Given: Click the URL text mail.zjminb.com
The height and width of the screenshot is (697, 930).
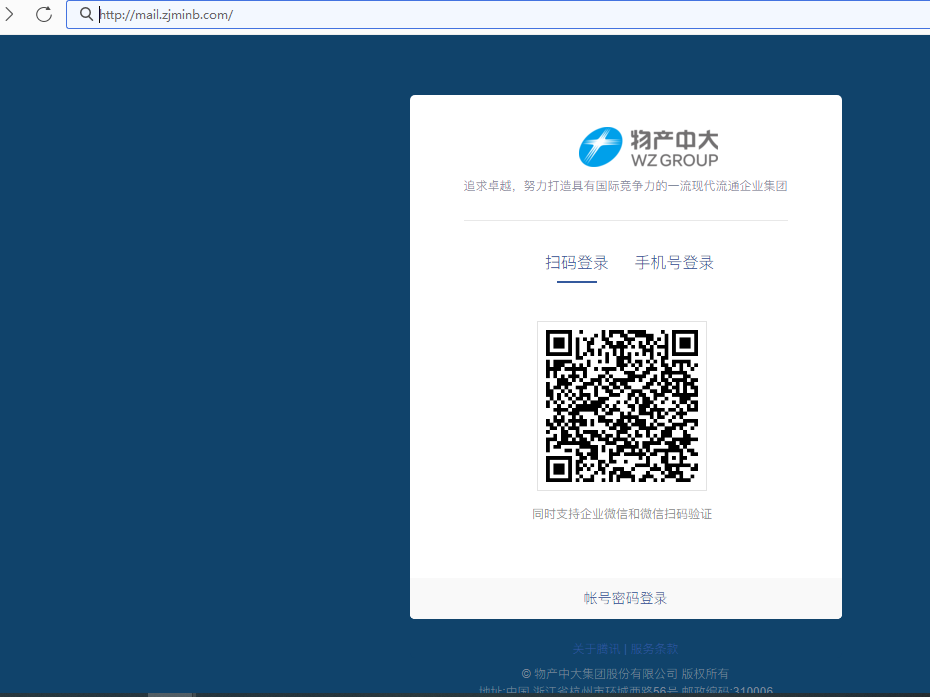Looking at the screenshot, I should [x=167, y=14].
